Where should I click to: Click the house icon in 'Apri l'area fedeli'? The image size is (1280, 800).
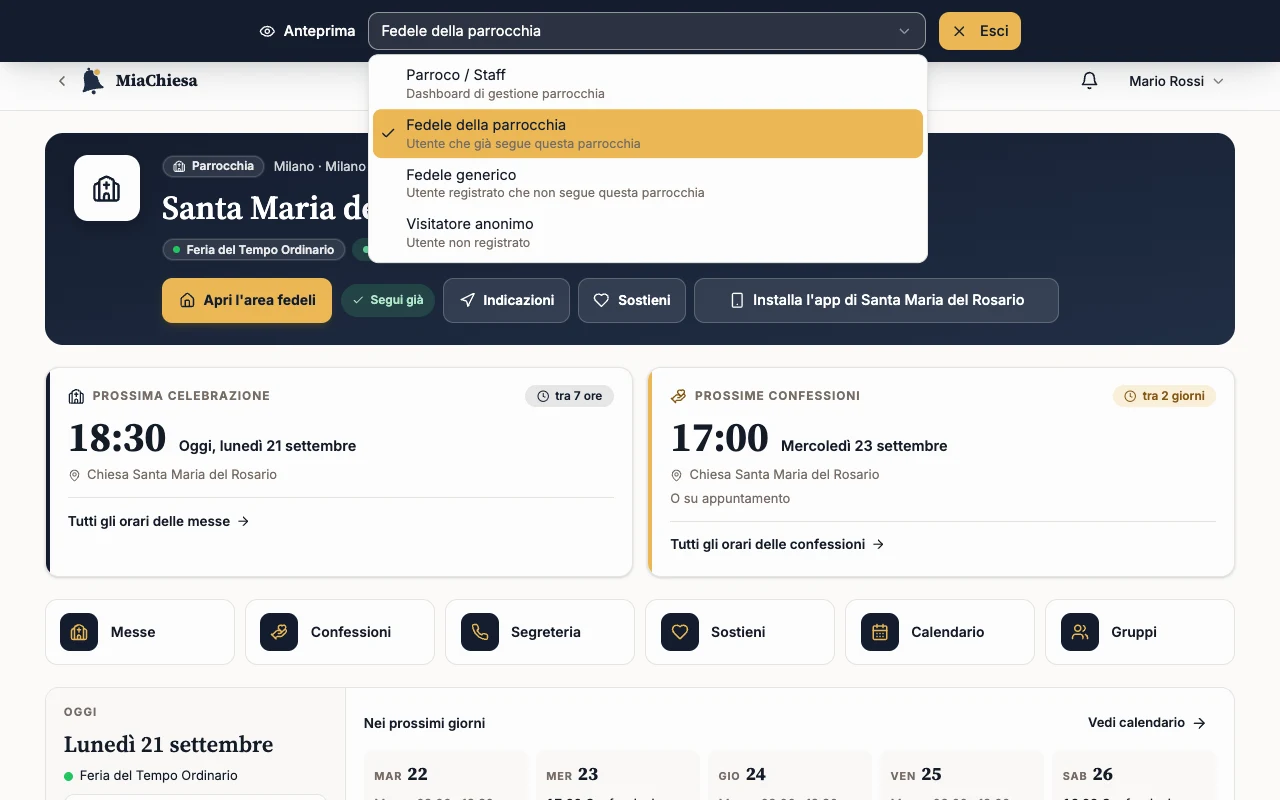pos(187,300)
